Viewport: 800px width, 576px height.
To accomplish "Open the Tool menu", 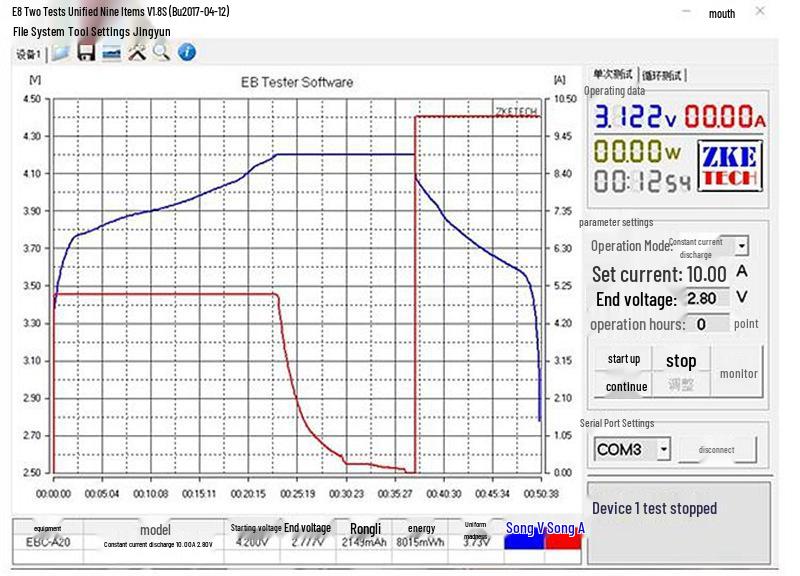I will click(78, 32).
